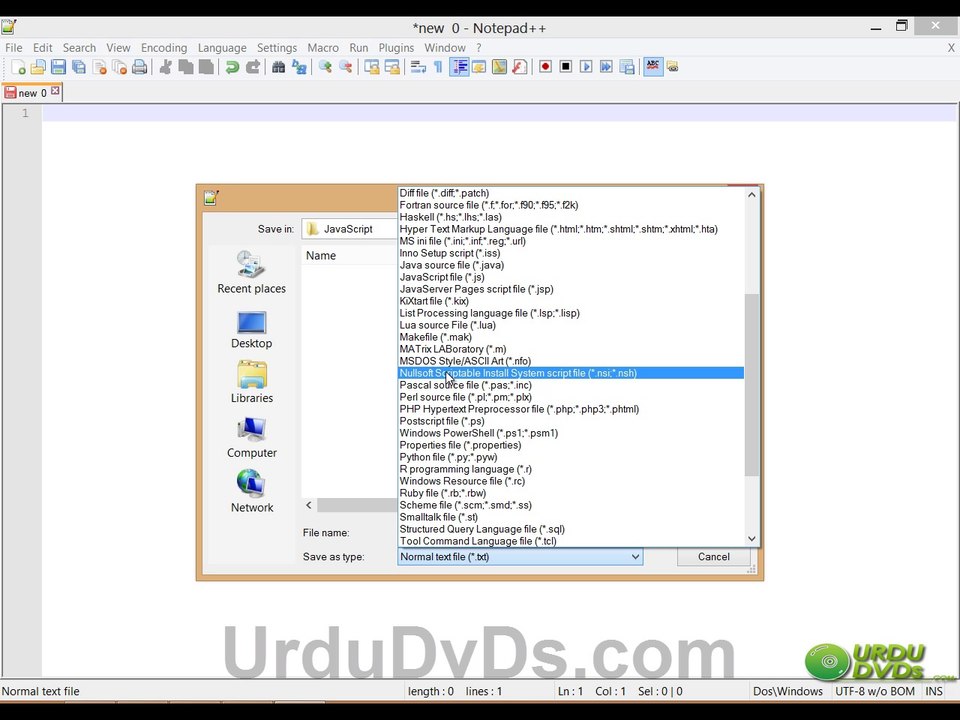
Task: Toggle the ABC spell check icon
Action: coord(653,66)
